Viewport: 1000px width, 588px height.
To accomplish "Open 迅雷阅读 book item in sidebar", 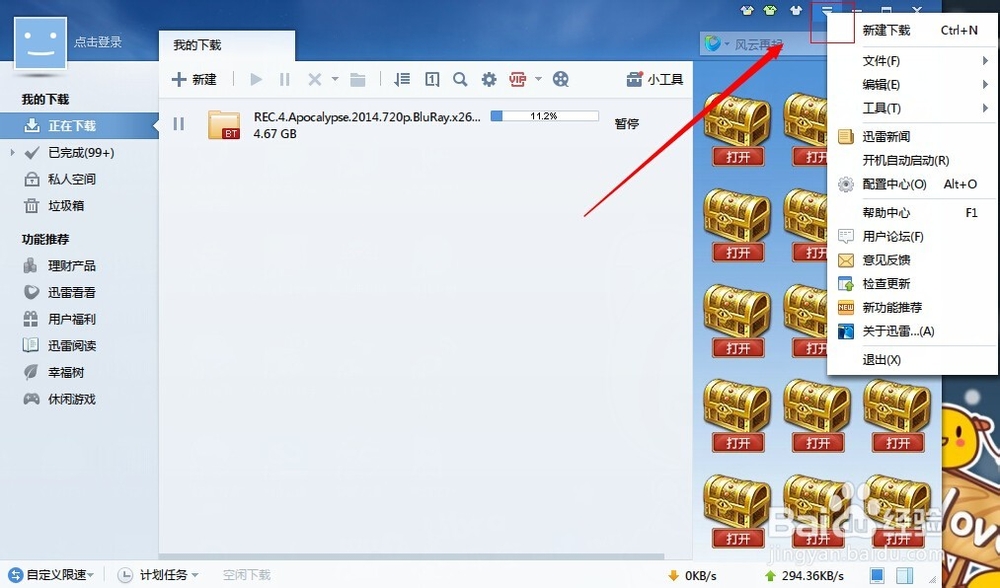I will pos(71,346).
